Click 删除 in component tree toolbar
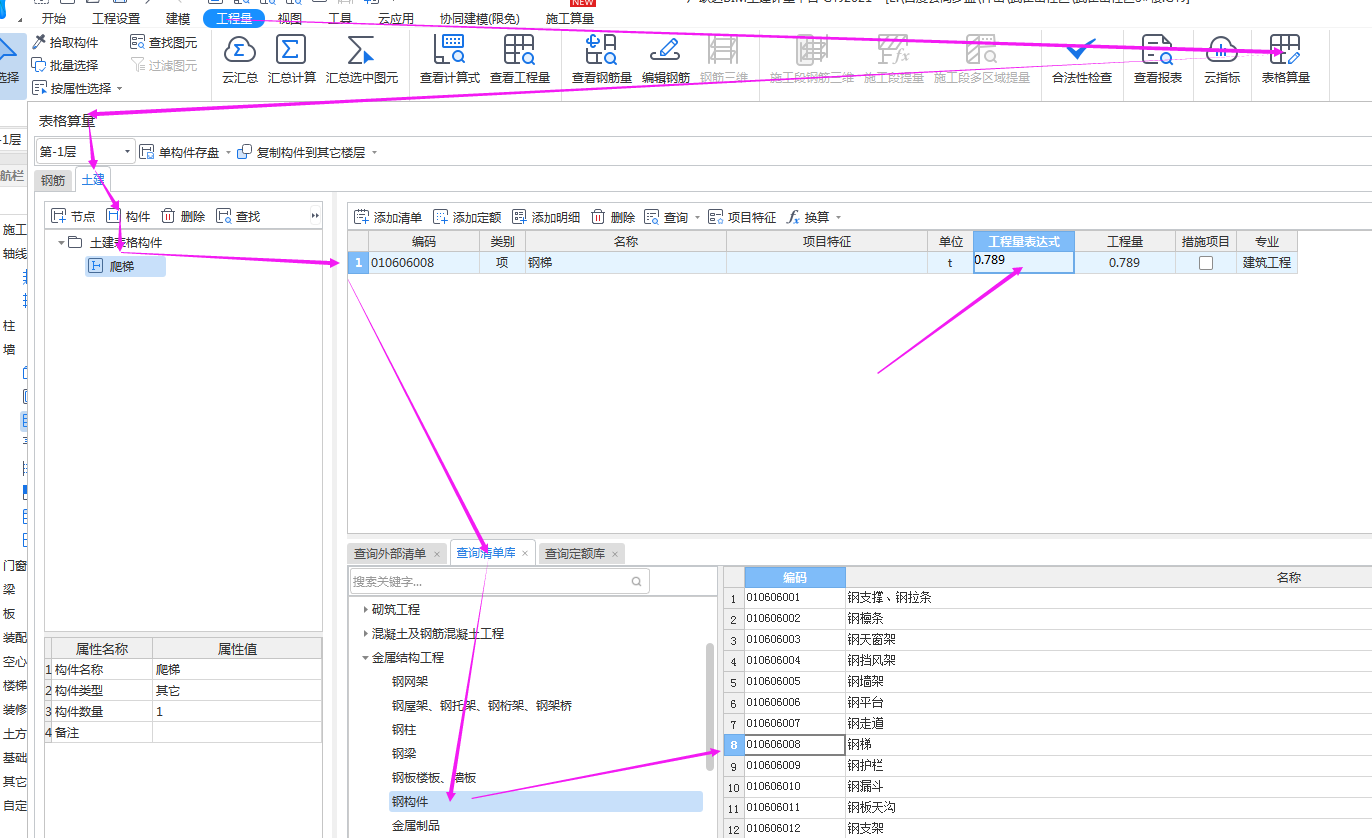This screenshot has width=1372, height=838. (x=183, y=216)
